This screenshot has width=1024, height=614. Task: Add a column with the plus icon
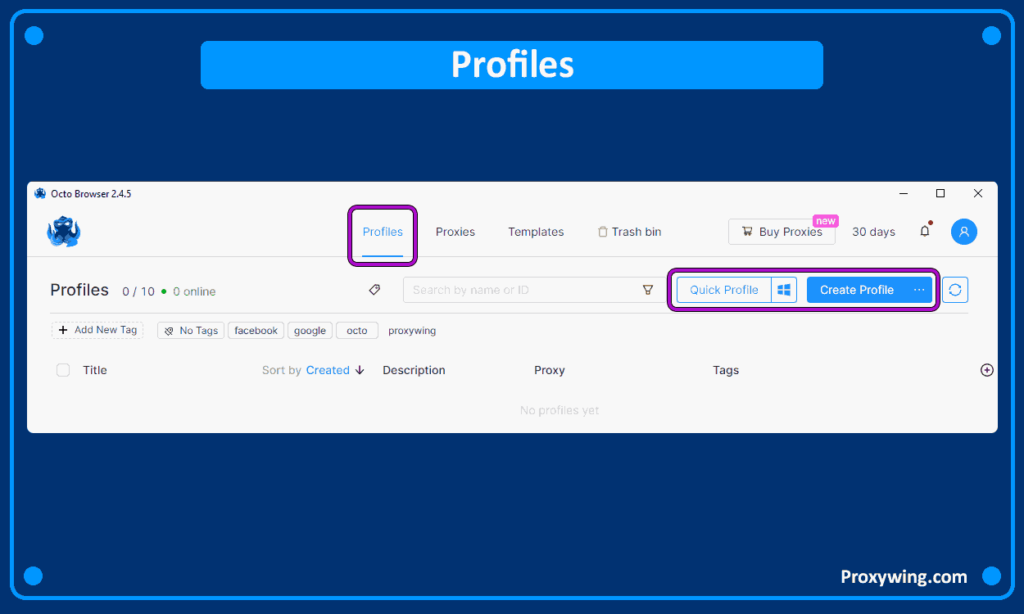pos(986,370)
